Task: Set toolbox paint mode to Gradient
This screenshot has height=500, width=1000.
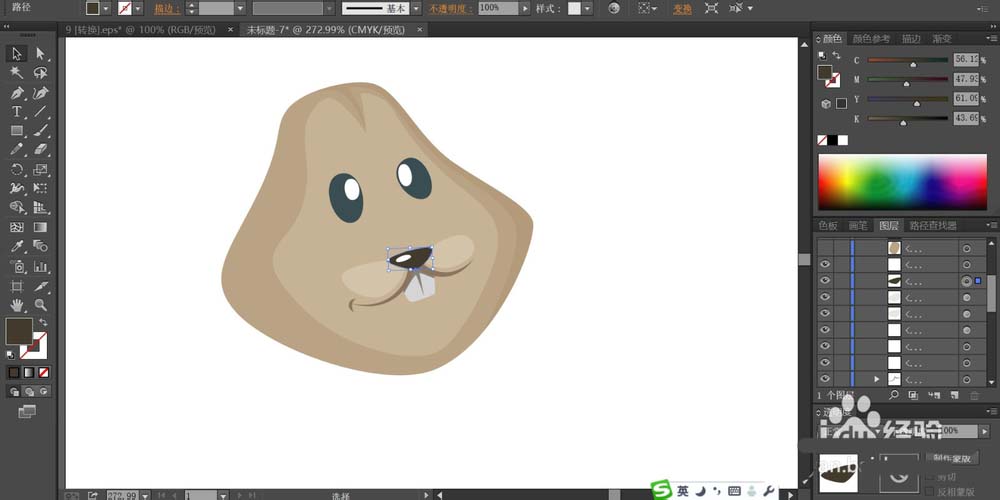Action: click(x=29, y=372)
